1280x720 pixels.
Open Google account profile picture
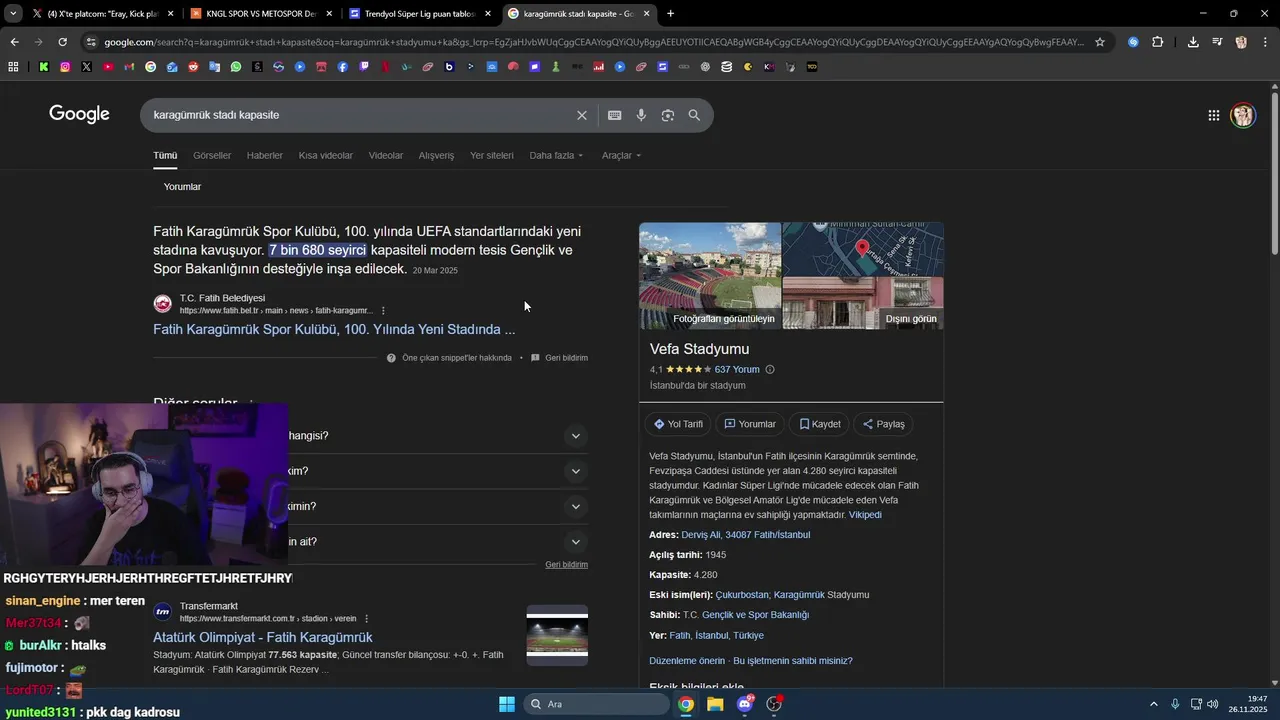[x=1243, y=115]
